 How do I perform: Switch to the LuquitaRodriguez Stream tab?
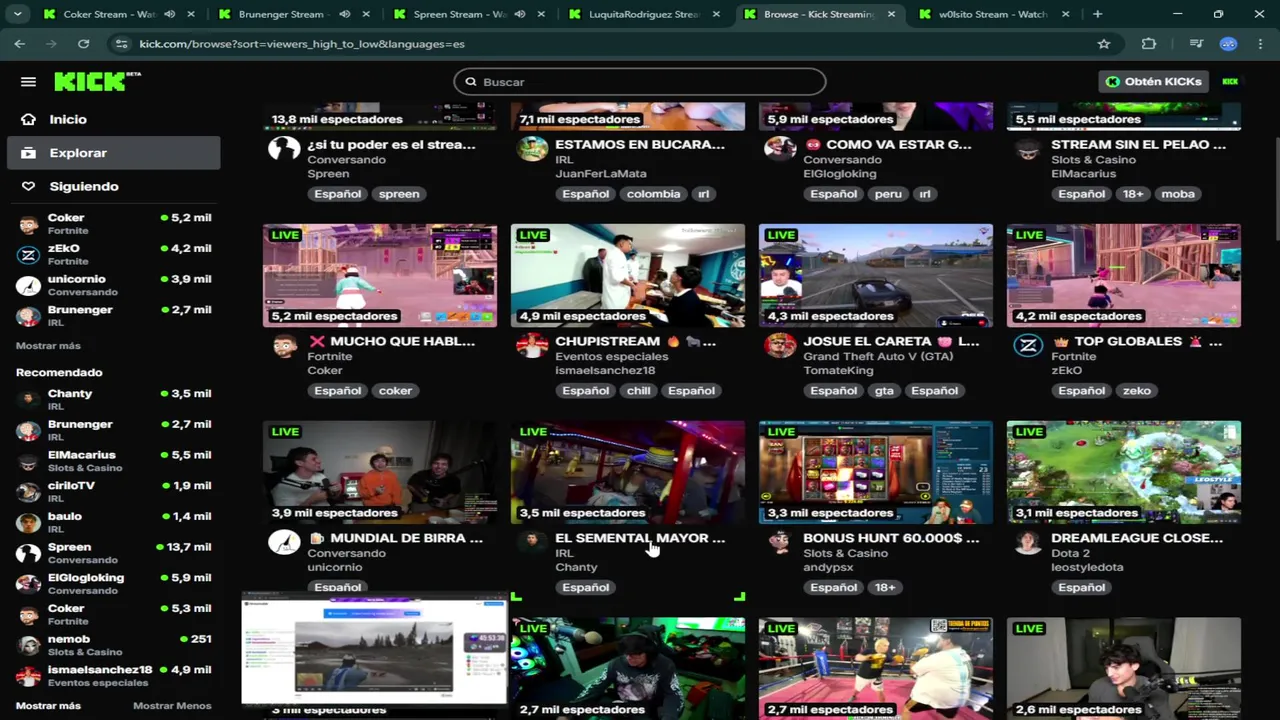pos(644,14)
